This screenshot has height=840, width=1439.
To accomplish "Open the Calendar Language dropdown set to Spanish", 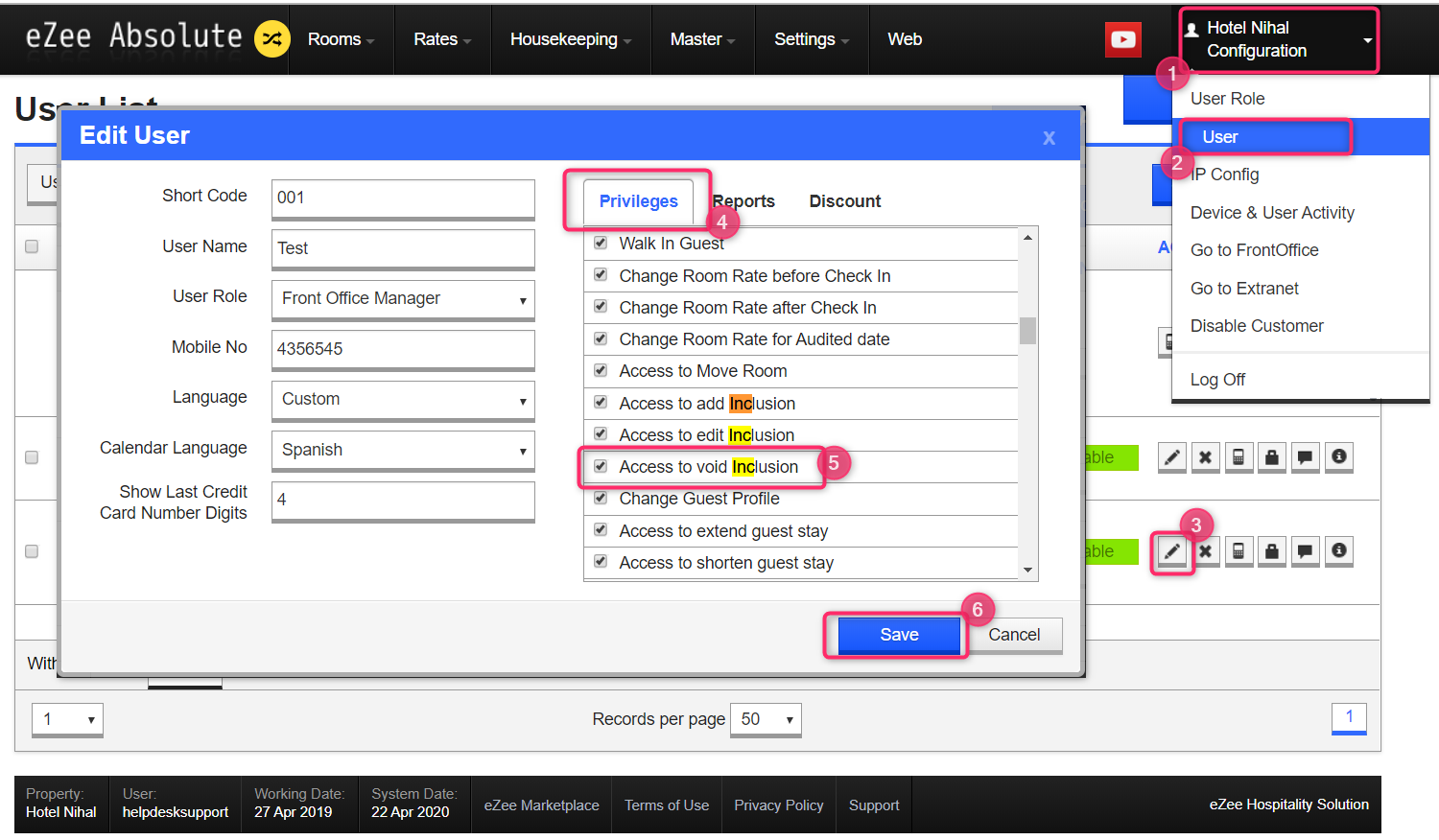I will coord(403,451).
